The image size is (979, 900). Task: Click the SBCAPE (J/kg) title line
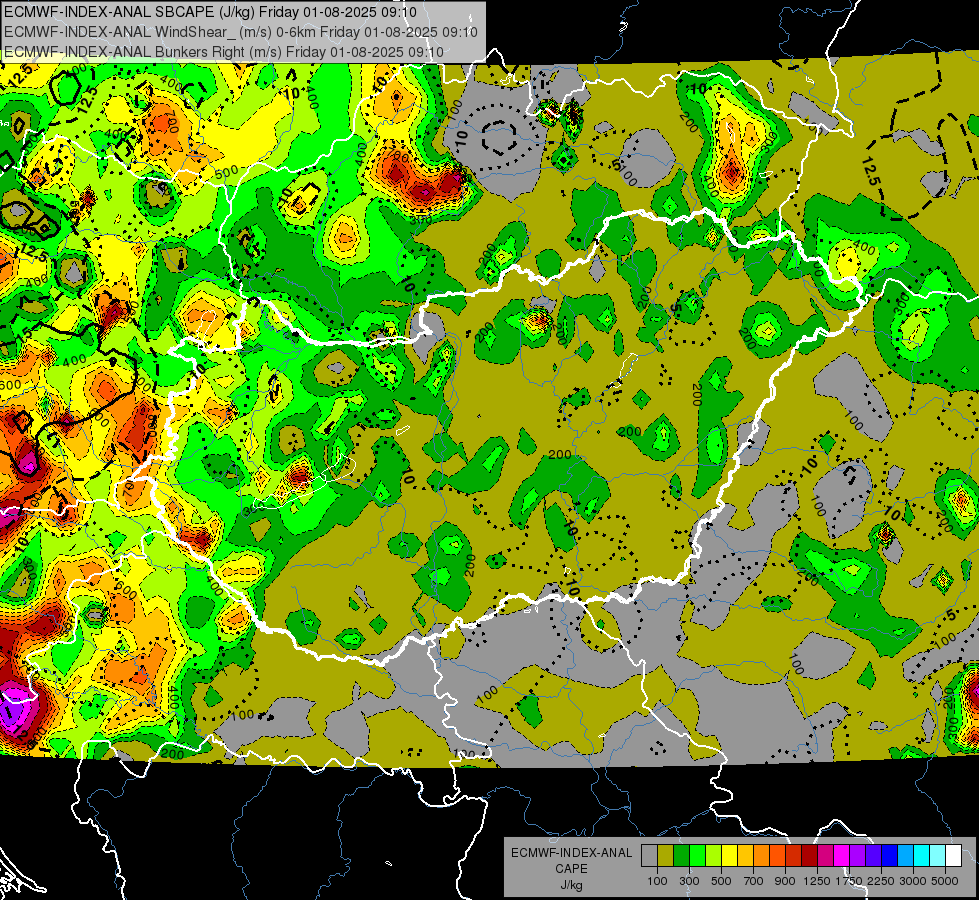(210, 12)
